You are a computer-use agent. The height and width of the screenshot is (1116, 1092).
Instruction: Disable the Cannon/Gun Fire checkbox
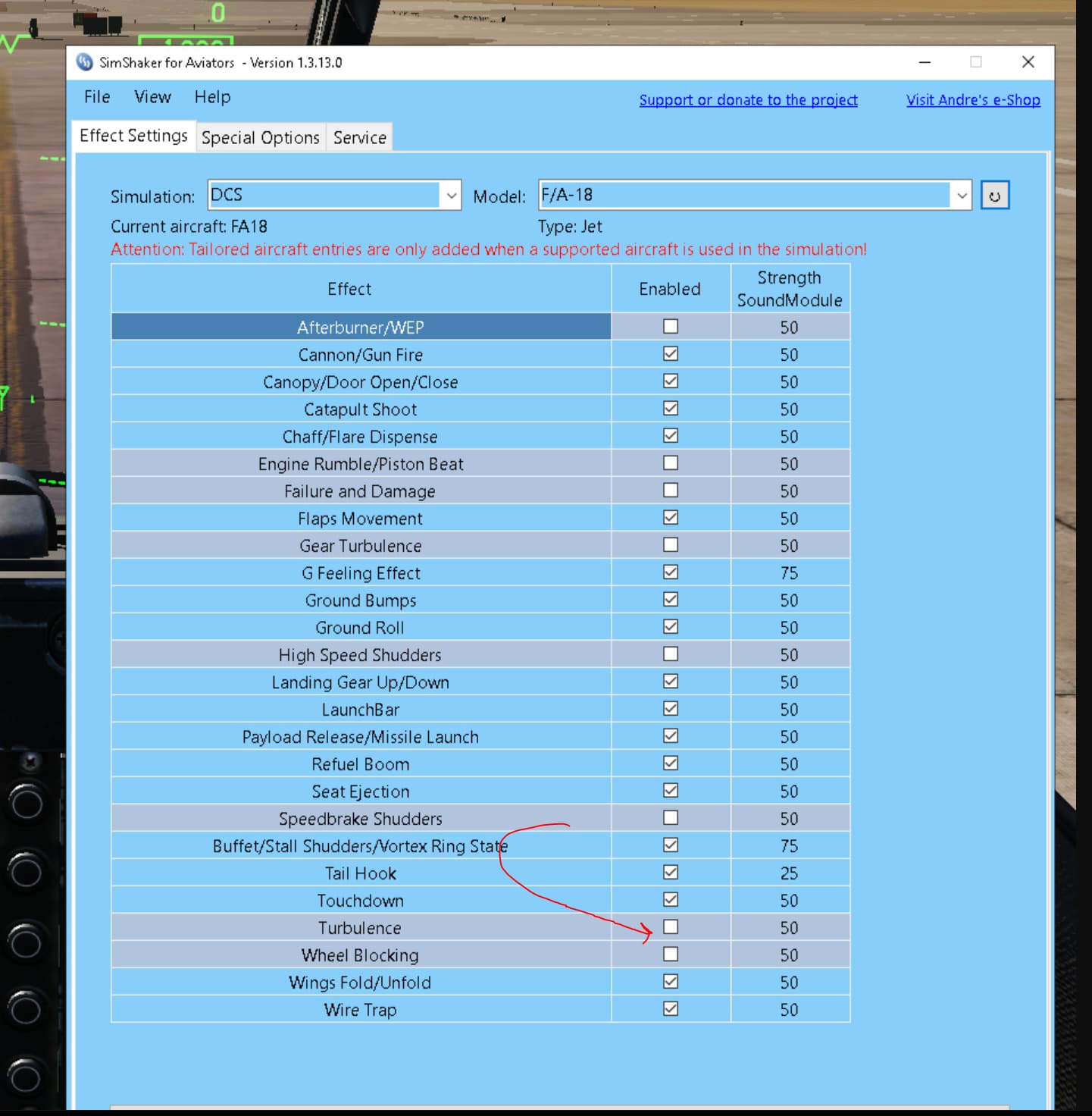pyautogui.click(x=670, y=353)
